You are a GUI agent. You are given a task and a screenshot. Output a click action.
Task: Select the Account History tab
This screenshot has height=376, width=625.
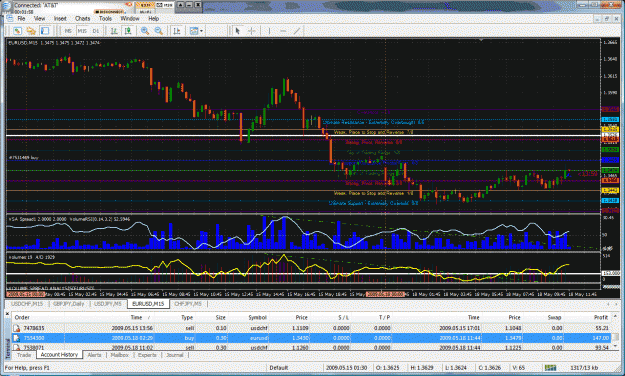point(59,354)
